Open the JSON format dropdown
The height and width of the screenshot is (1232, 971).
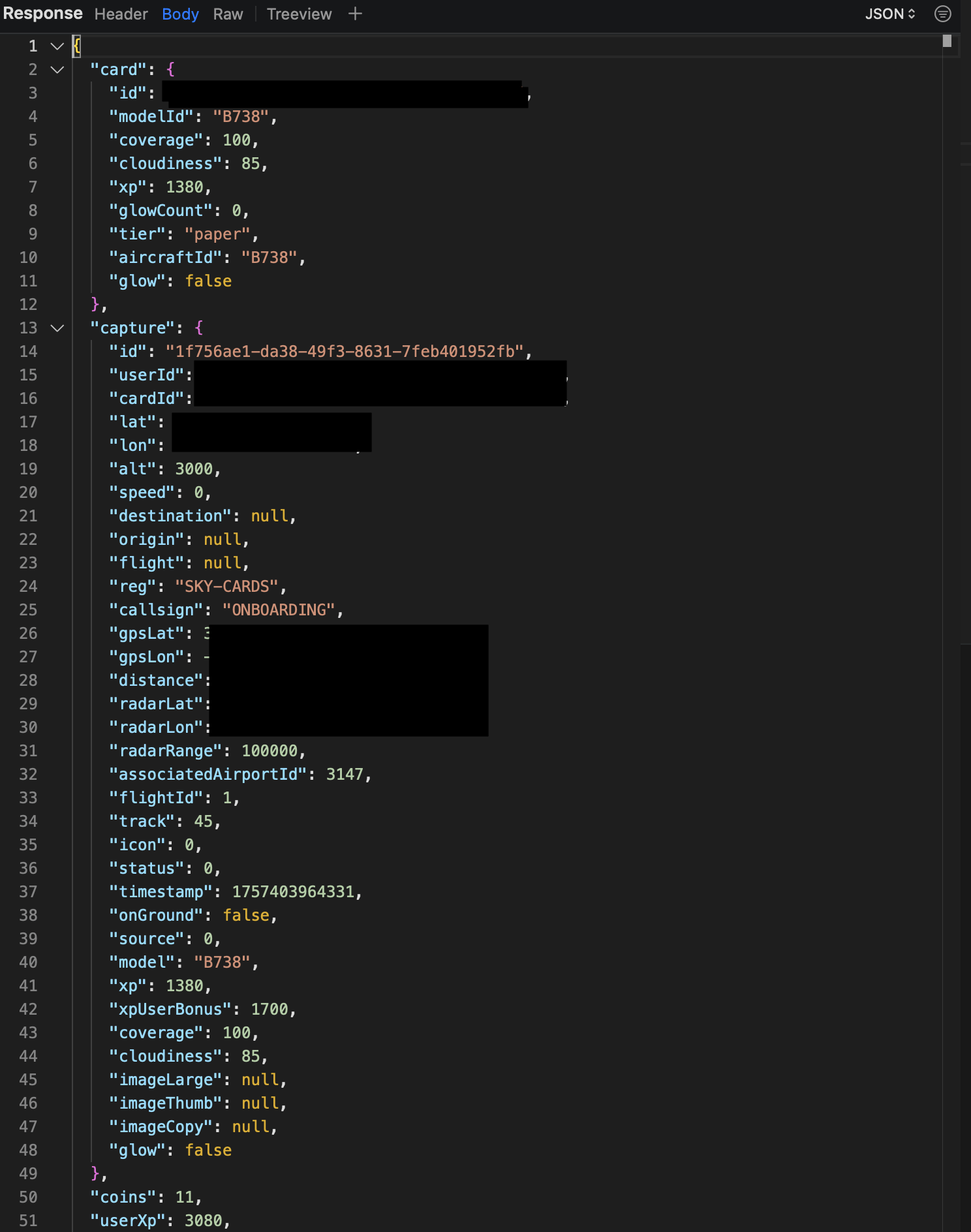[x=890, y=14]
